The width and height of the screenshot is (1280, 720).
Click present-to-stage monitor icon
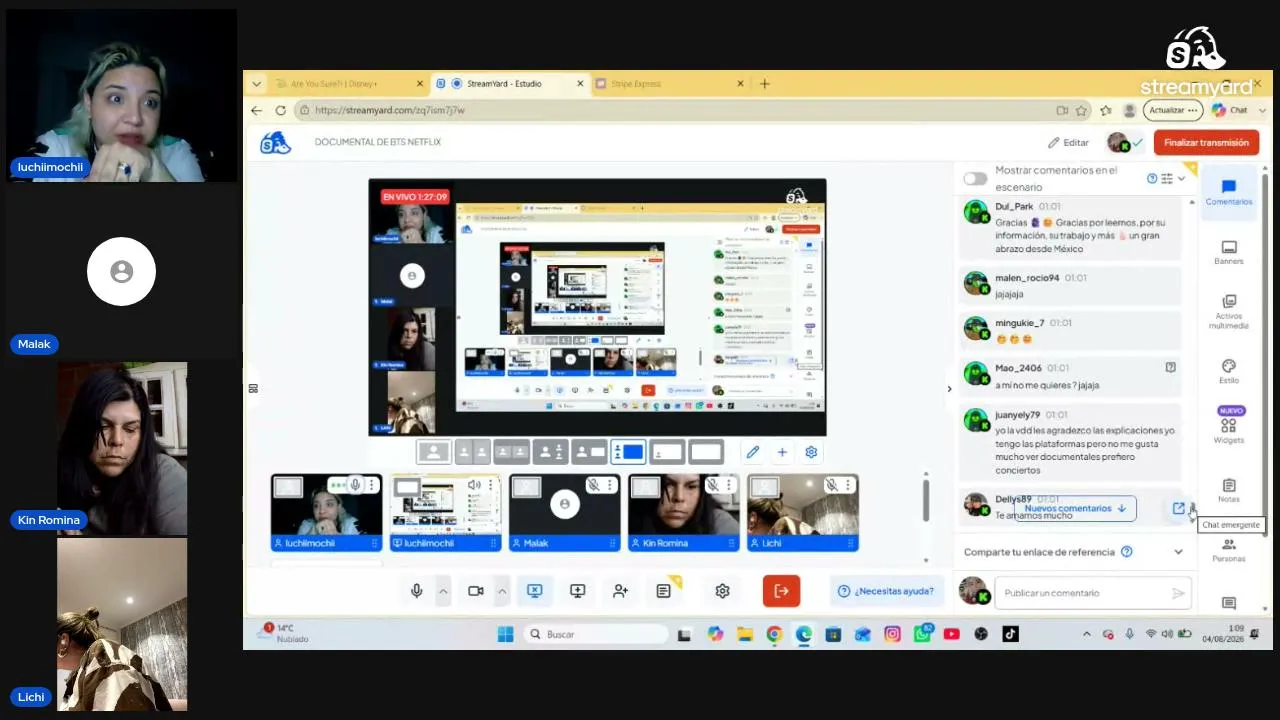pyautogui.click(x=577, y=591)
